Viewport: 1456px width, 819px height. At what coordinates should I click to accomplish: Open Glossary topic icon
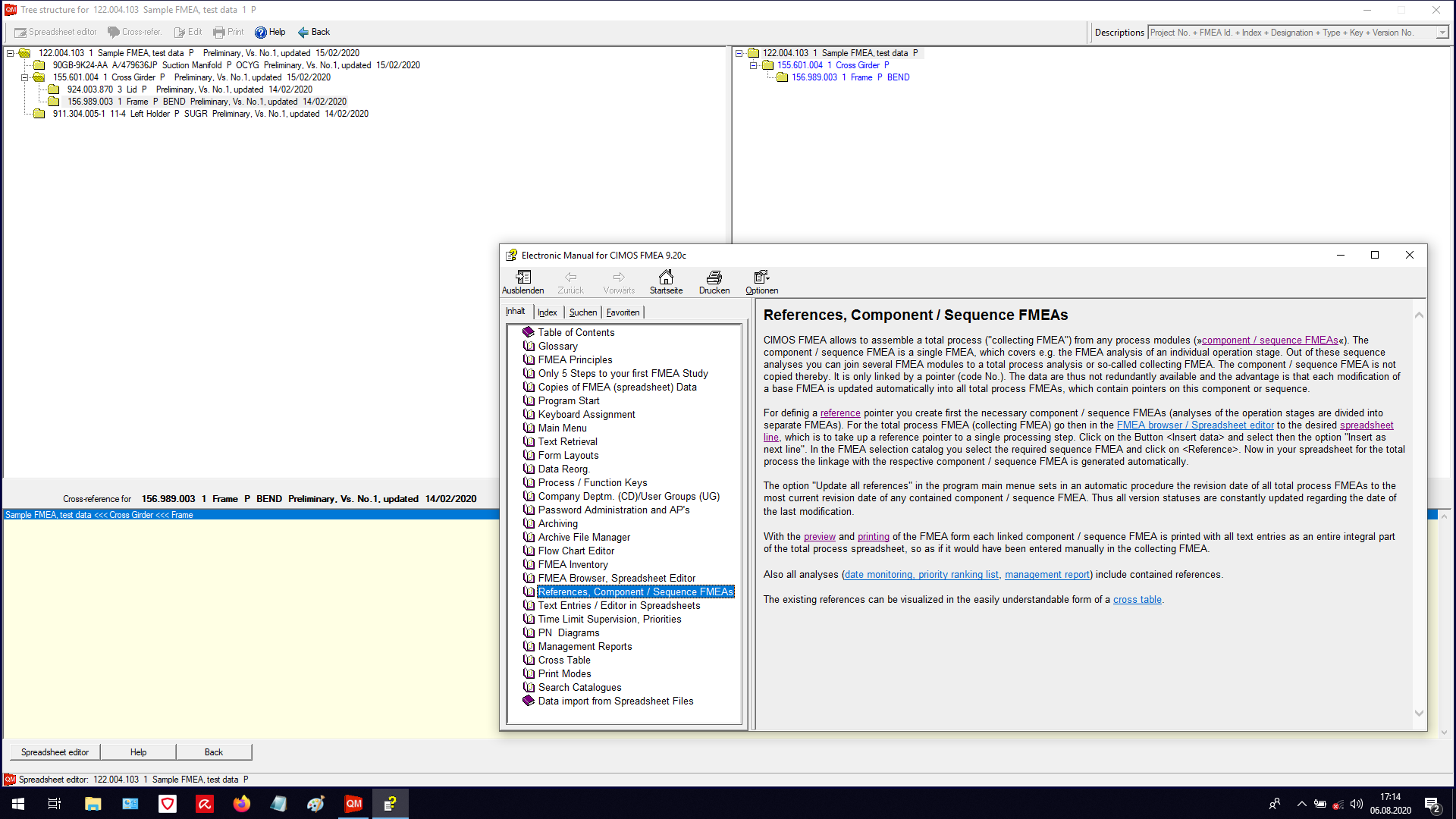[x=529, y=346]
